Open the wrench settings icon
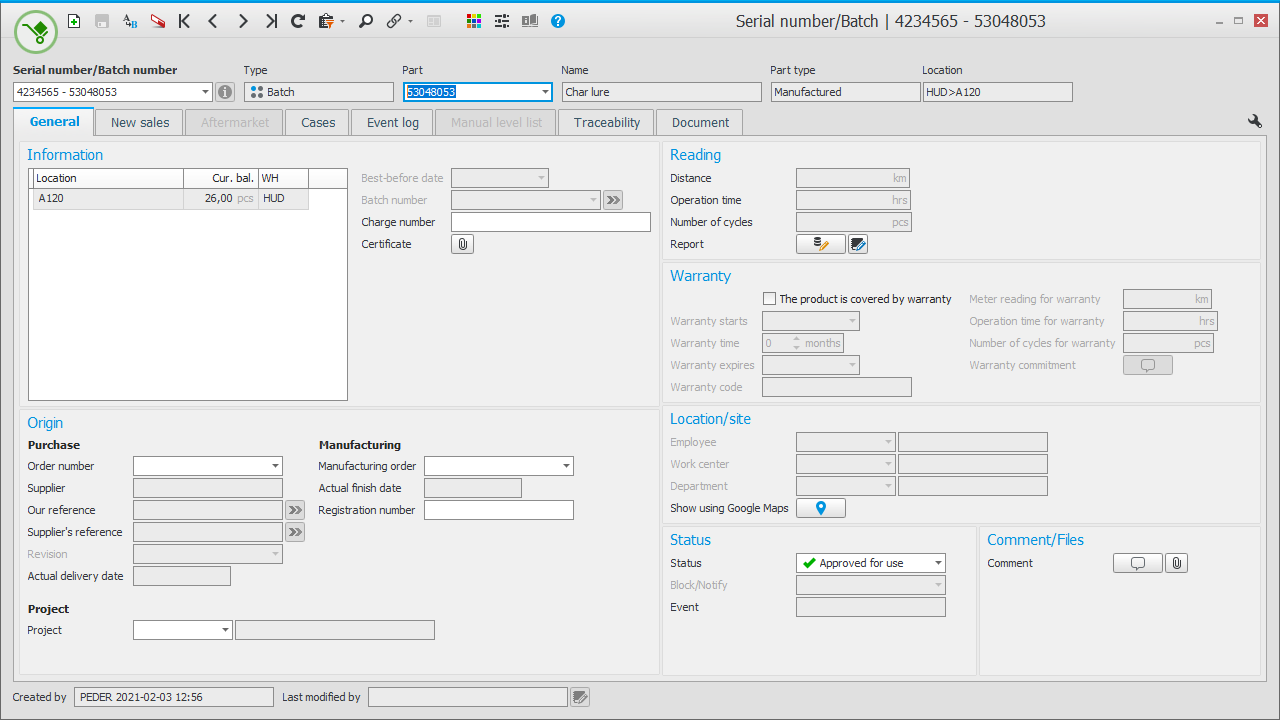The height and width of the screenshot is (720, 1280). tap(1254, 121)
